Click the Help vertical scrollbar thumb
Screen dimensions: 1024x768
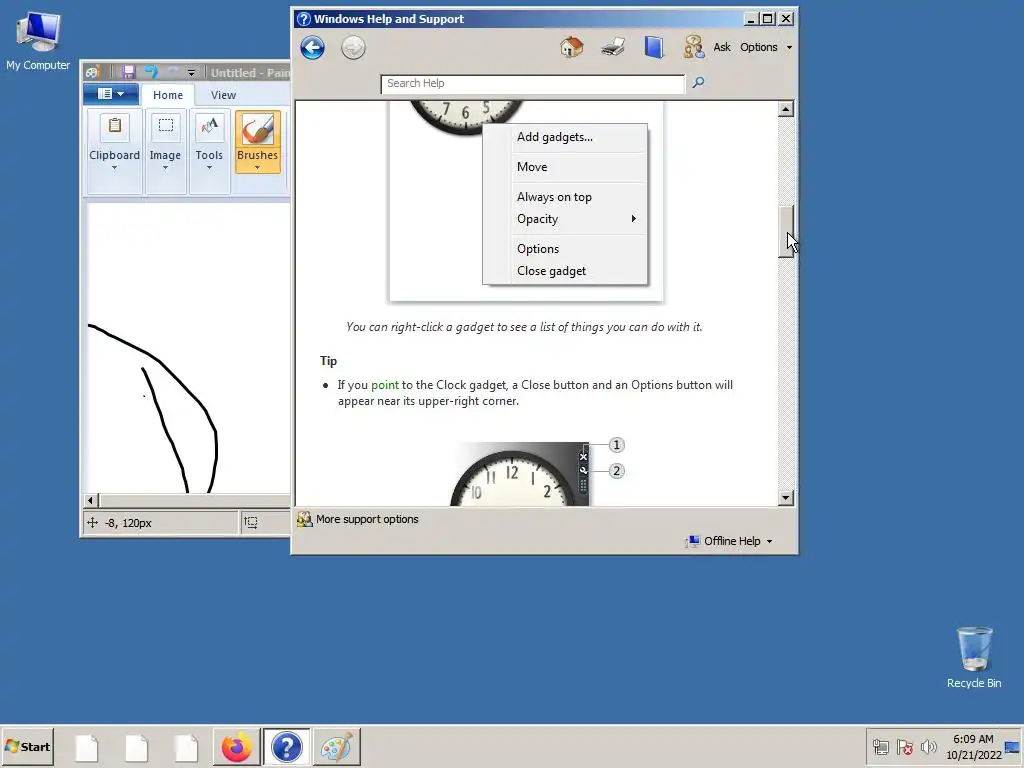[786, 231]
